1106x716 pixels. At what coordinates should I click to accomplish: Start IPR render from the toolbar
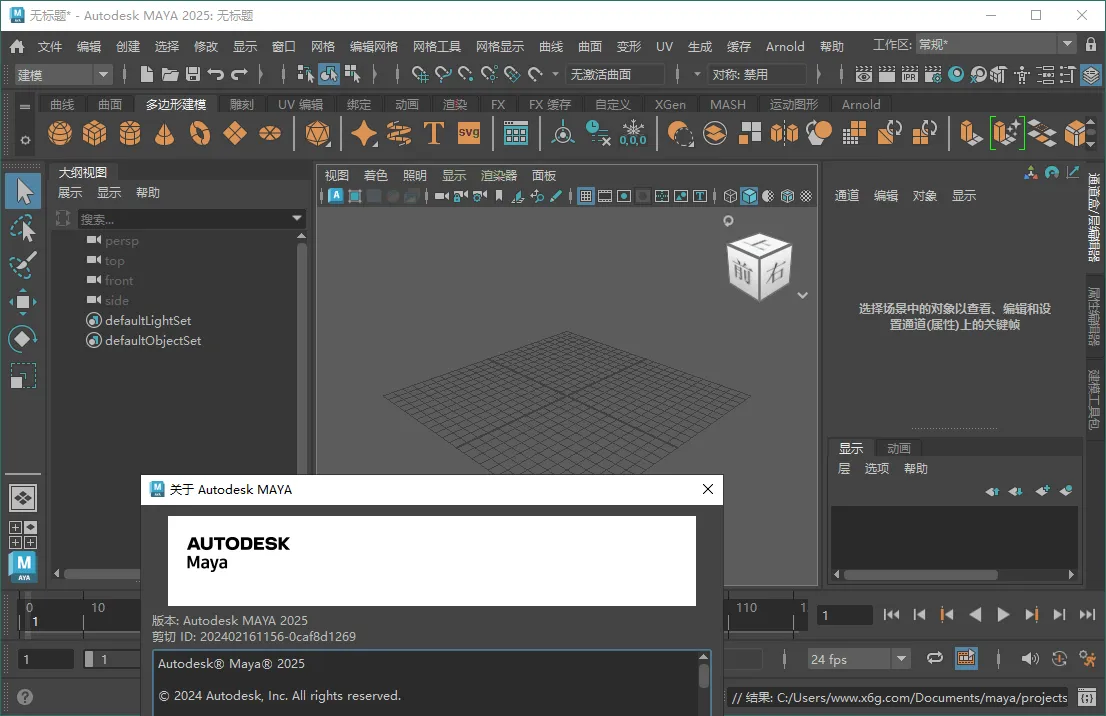909,74
